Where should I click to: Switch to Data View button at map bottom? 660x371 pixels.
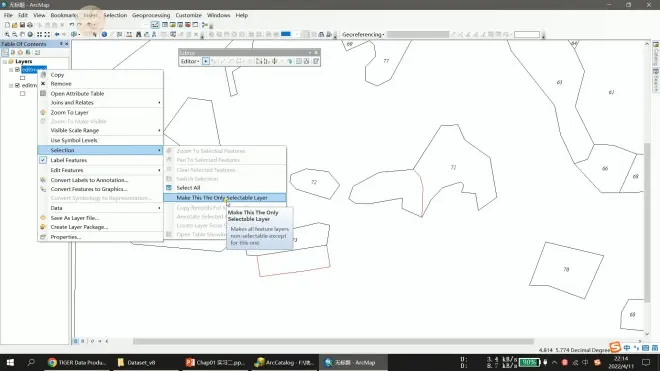pos(76,341)
